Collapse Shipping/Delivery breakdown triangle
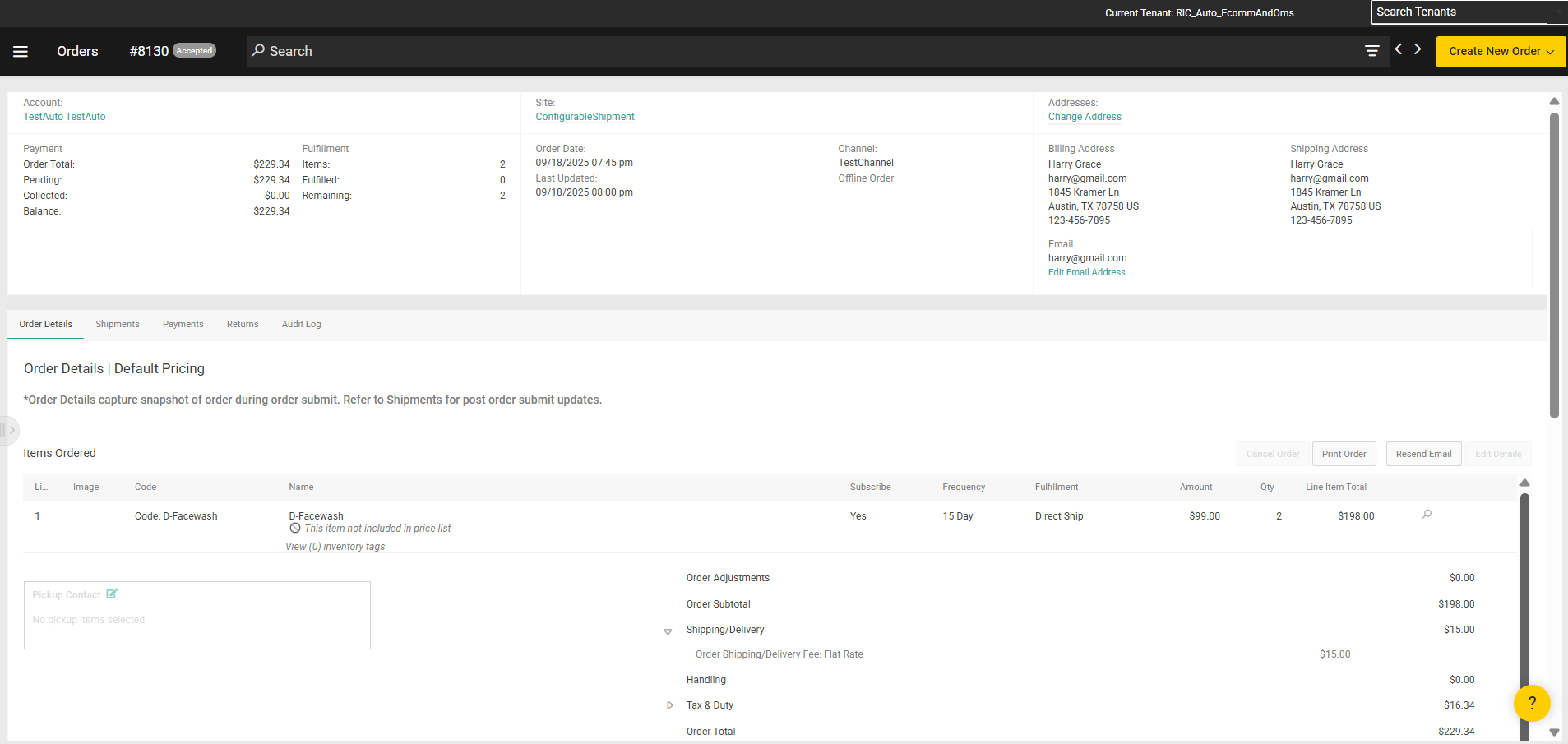 pyautogui.click(x=668, y=631)
